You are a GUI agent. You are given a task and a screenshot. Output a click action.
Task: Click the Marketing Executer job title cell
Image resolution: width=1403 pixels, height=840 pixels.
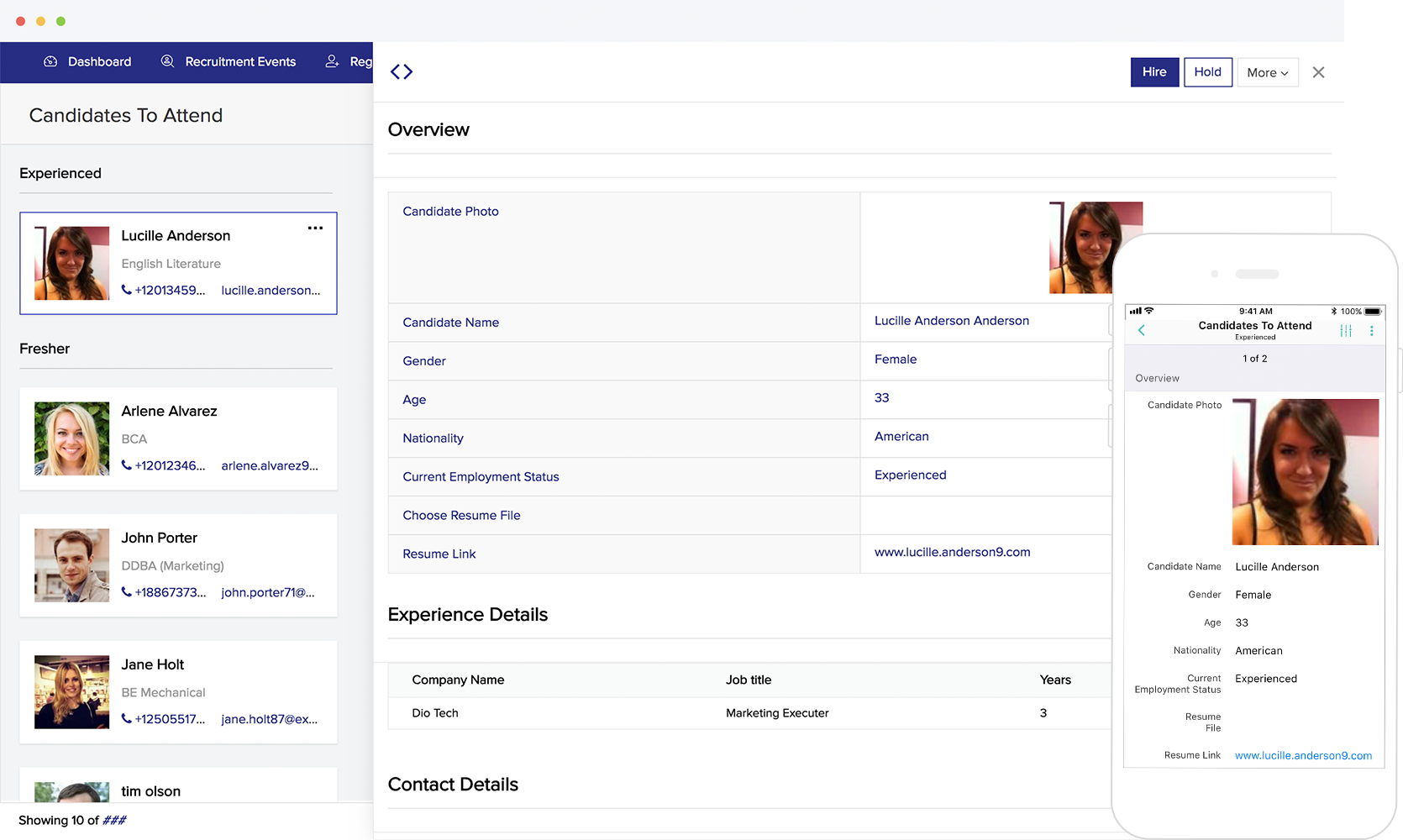coord(777,712)
